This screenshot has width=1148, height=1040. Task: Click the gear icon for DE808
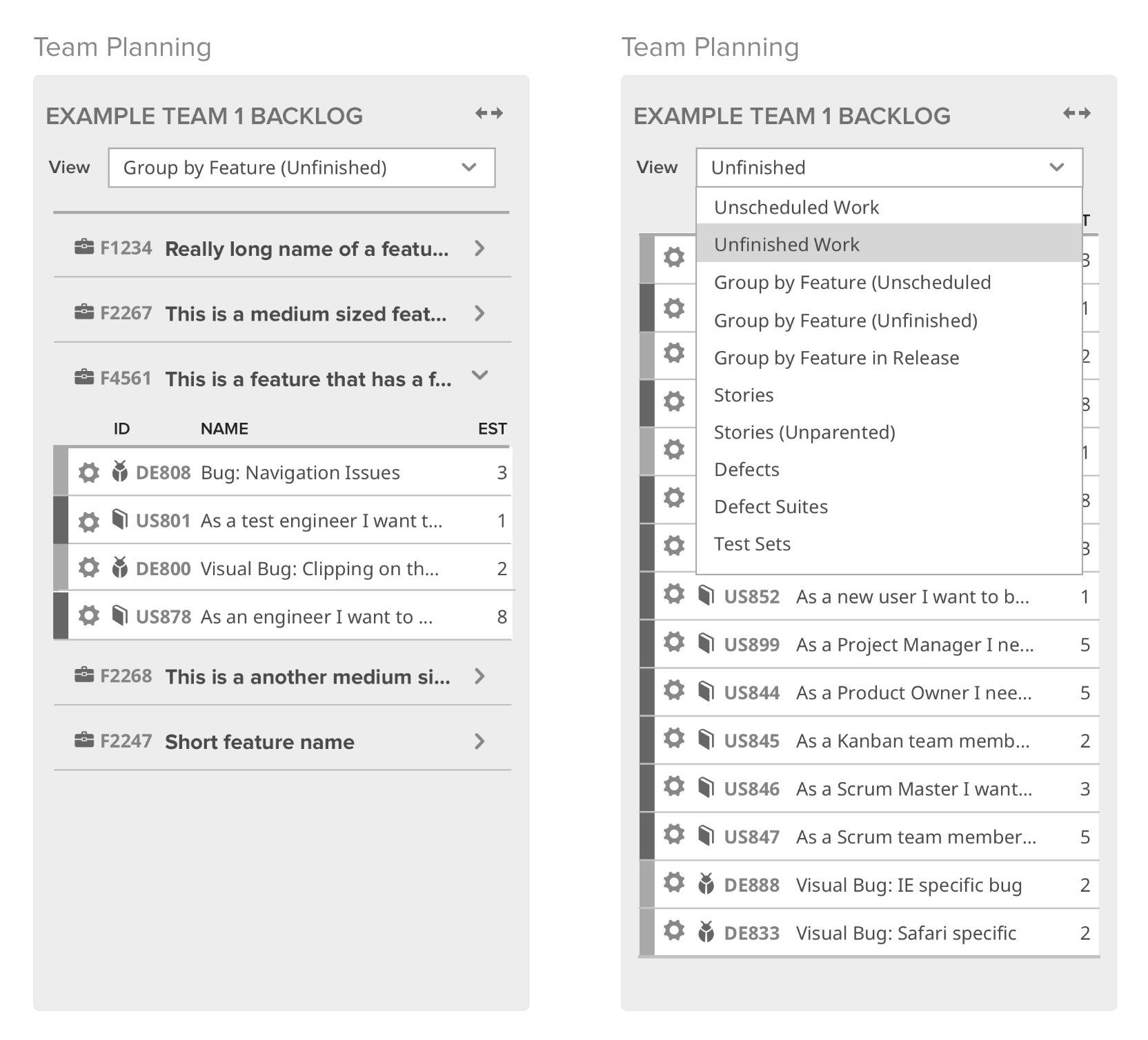coord(88,472)
